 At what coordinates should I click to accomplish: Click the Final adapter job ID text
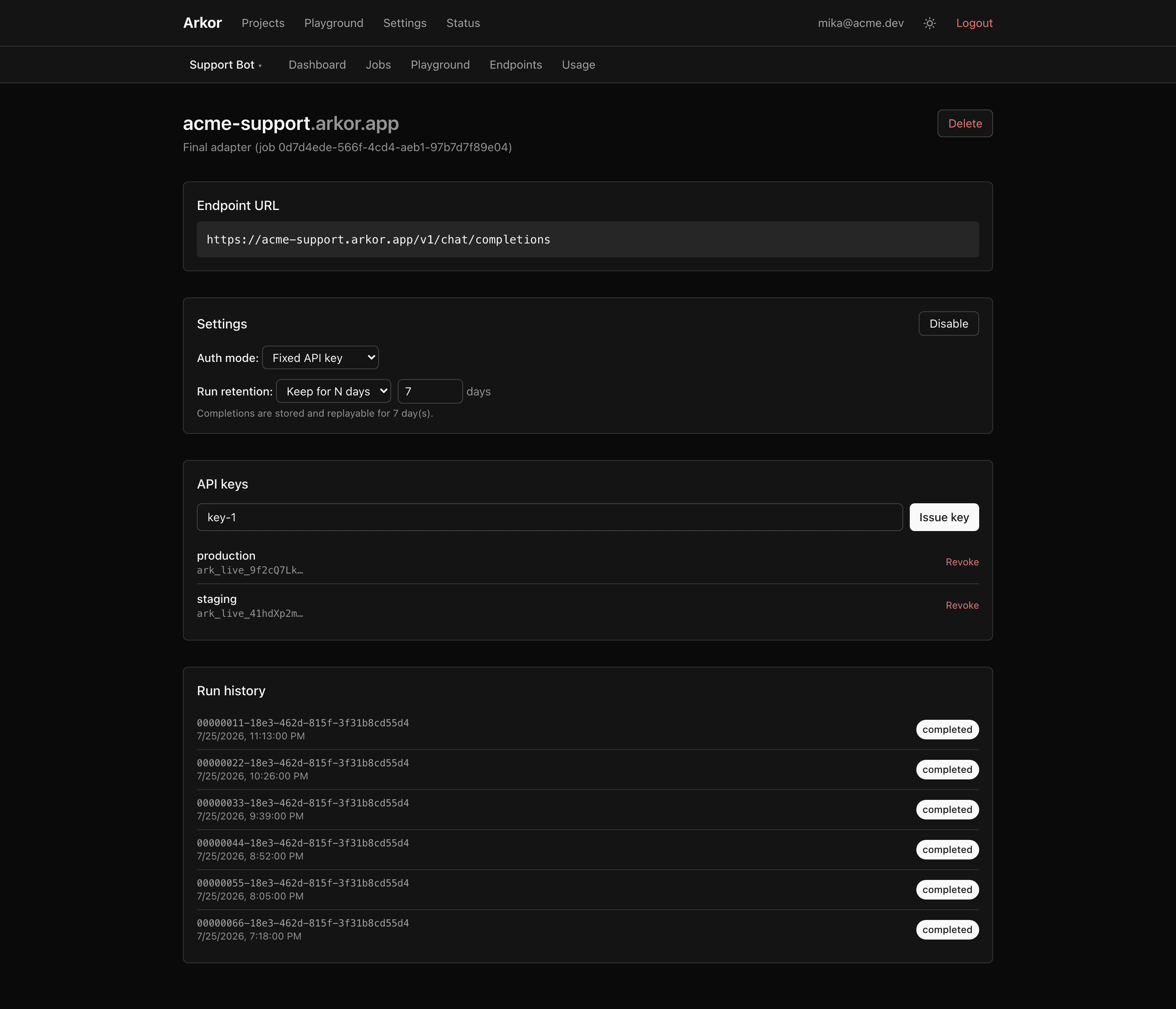(x=347, y=147)
